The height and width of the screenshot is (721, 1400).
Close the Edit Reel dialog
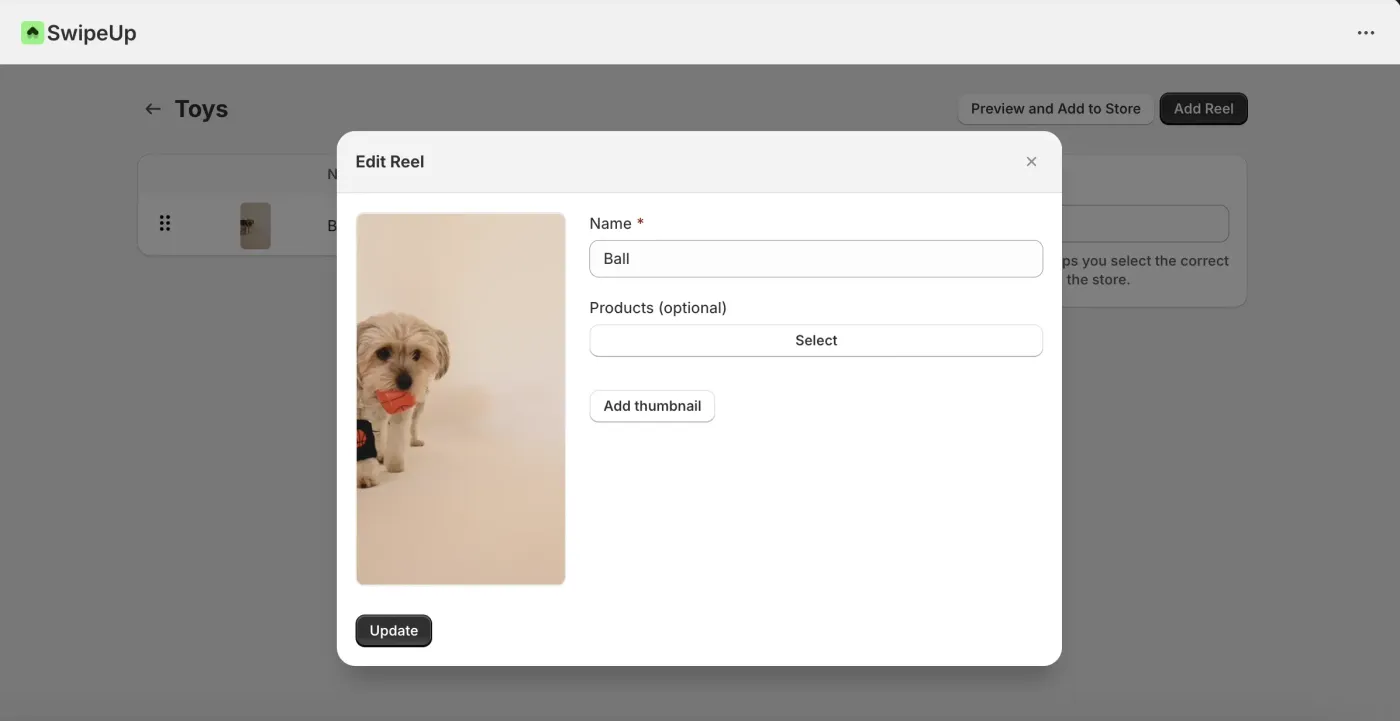[x=1031, y=162]
